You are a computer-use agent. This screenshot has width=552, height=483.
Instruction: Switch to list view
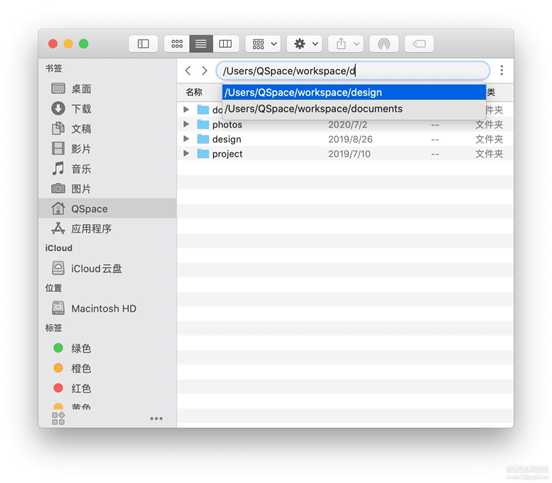[201, 44]
